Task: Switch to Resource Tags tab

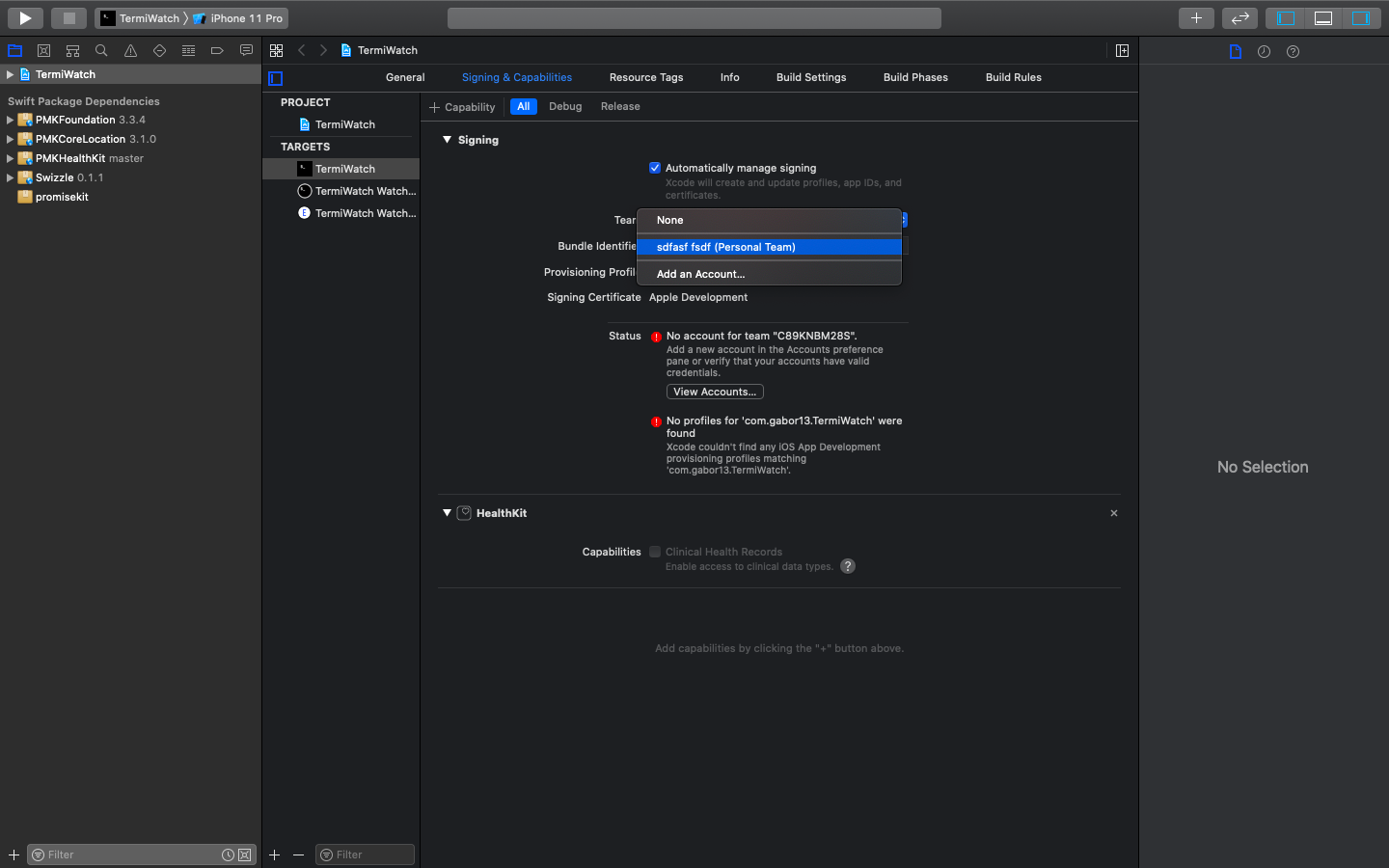Action: [x=646, y=77]
